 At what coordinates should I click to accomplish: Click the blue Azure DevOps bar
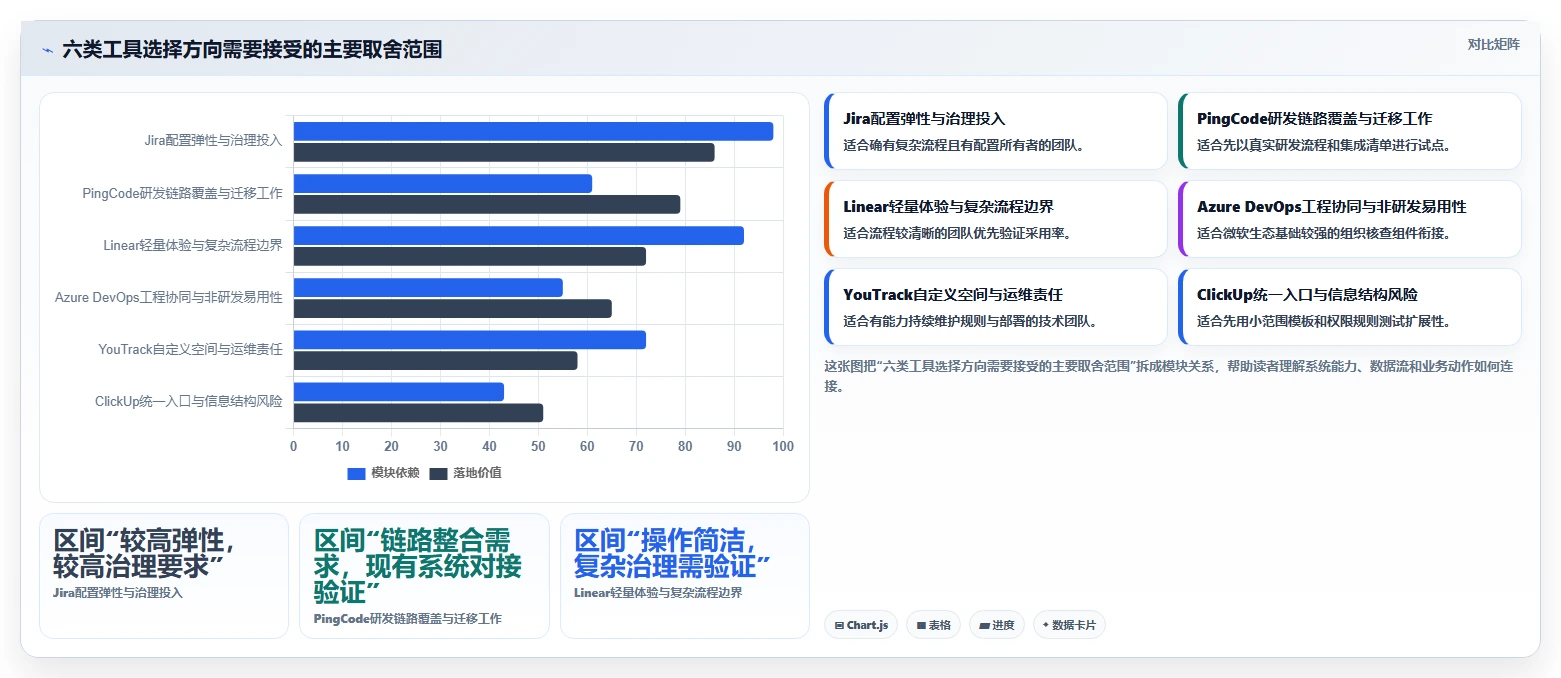(x=428, y=287)
